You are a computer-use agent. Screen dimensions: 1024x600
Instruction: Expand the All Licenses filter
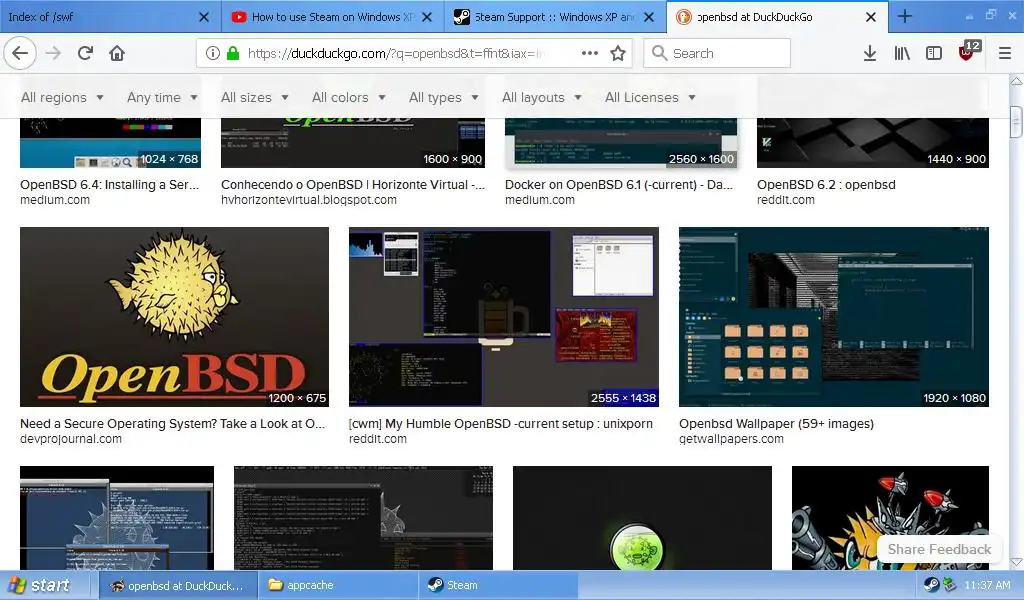point(650,97)
